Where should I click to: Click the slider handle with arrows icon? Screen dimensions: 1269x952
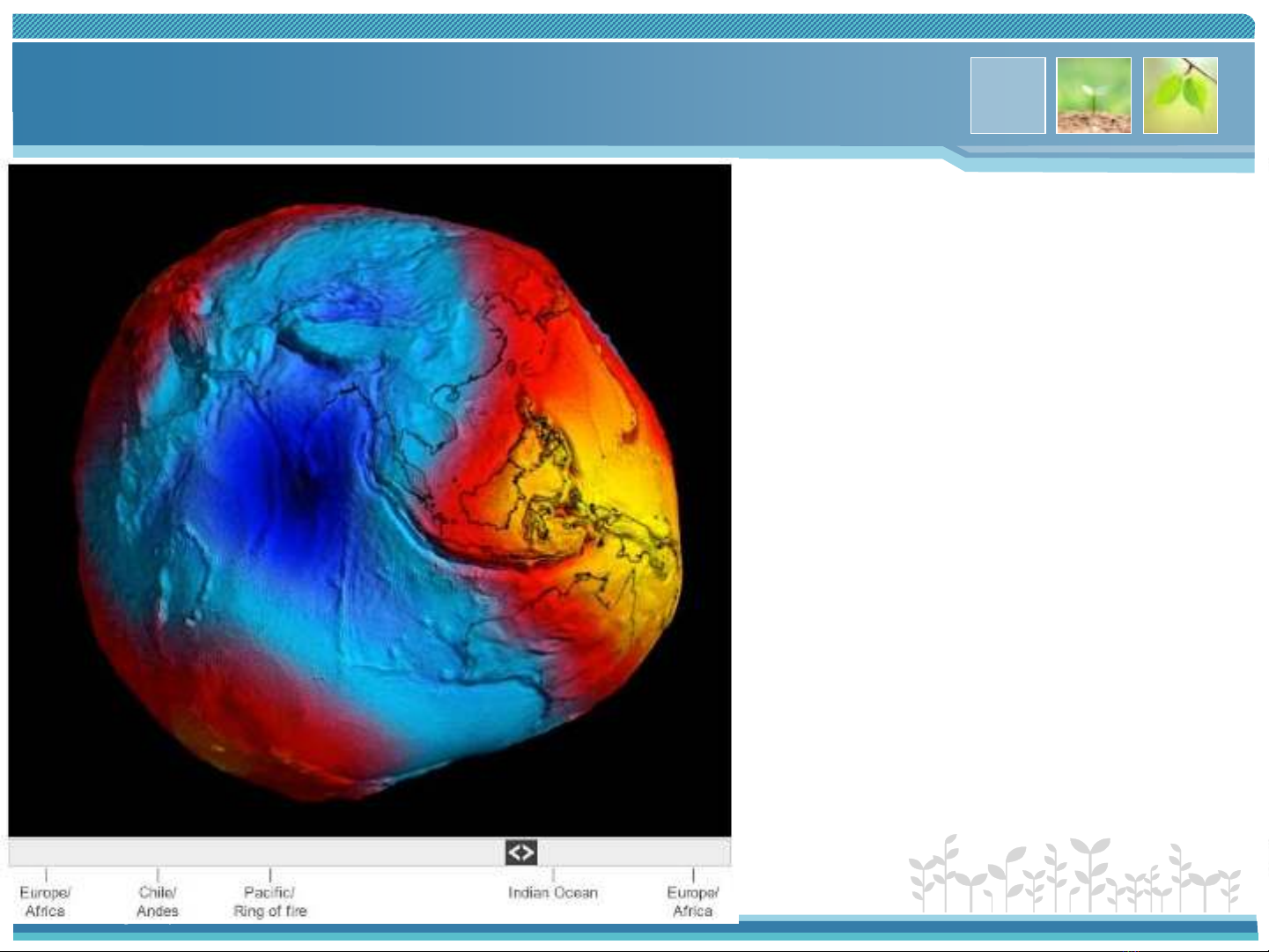tap(520, 852)
